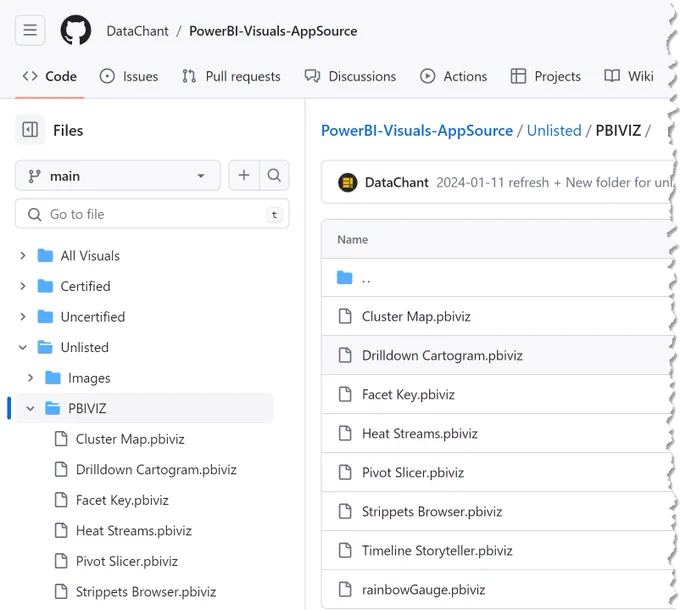Open Drilldown Cartogram.pbiviz in file table
Screen dimensions: 680x610
[x=442, y=356]
